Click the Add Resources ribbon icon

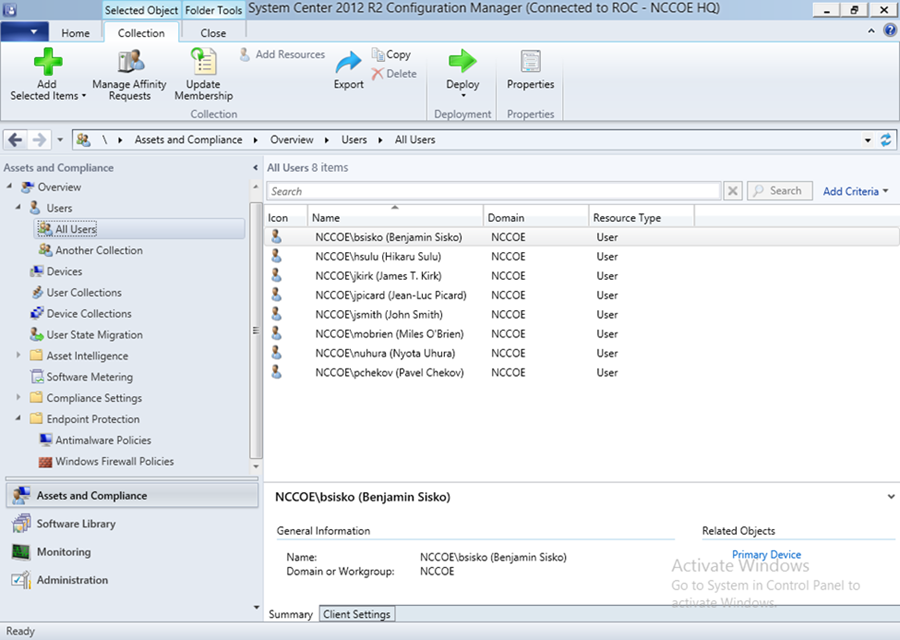[x=245, y=55]
